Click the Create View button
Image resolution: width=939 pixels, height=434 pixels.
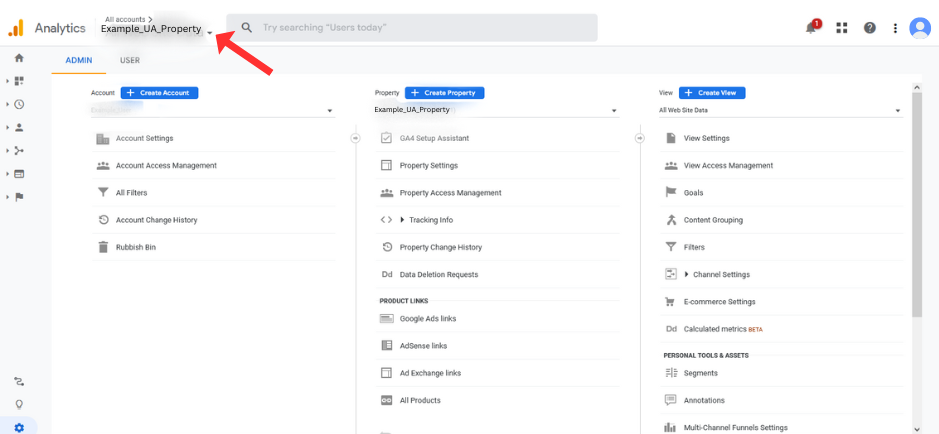click(x=712, y=93)
